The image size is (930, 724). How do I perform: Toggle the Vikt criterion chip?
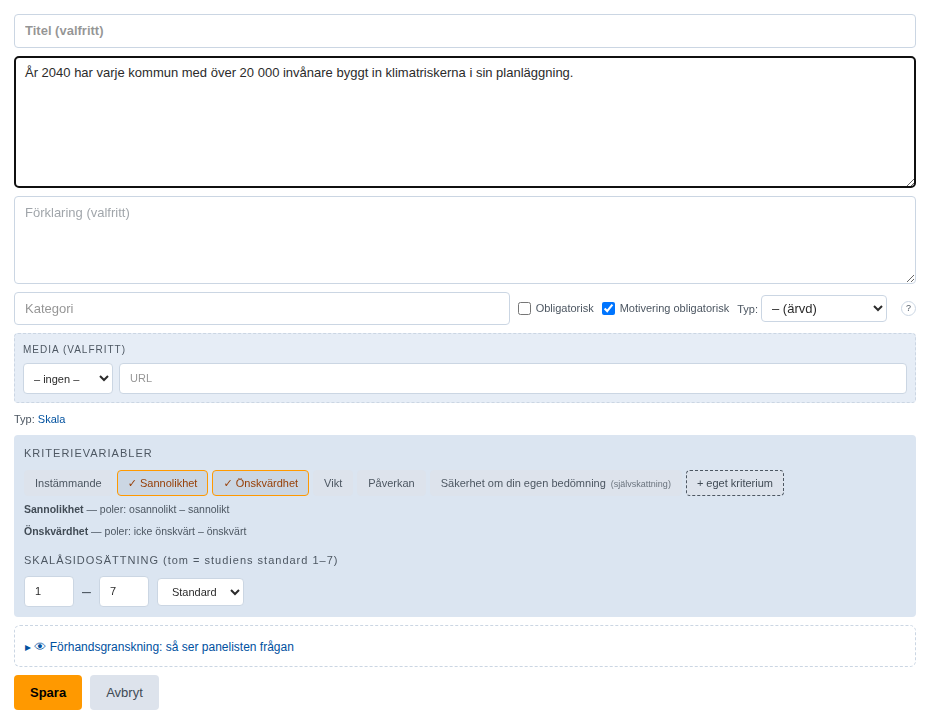click(333, 483)
